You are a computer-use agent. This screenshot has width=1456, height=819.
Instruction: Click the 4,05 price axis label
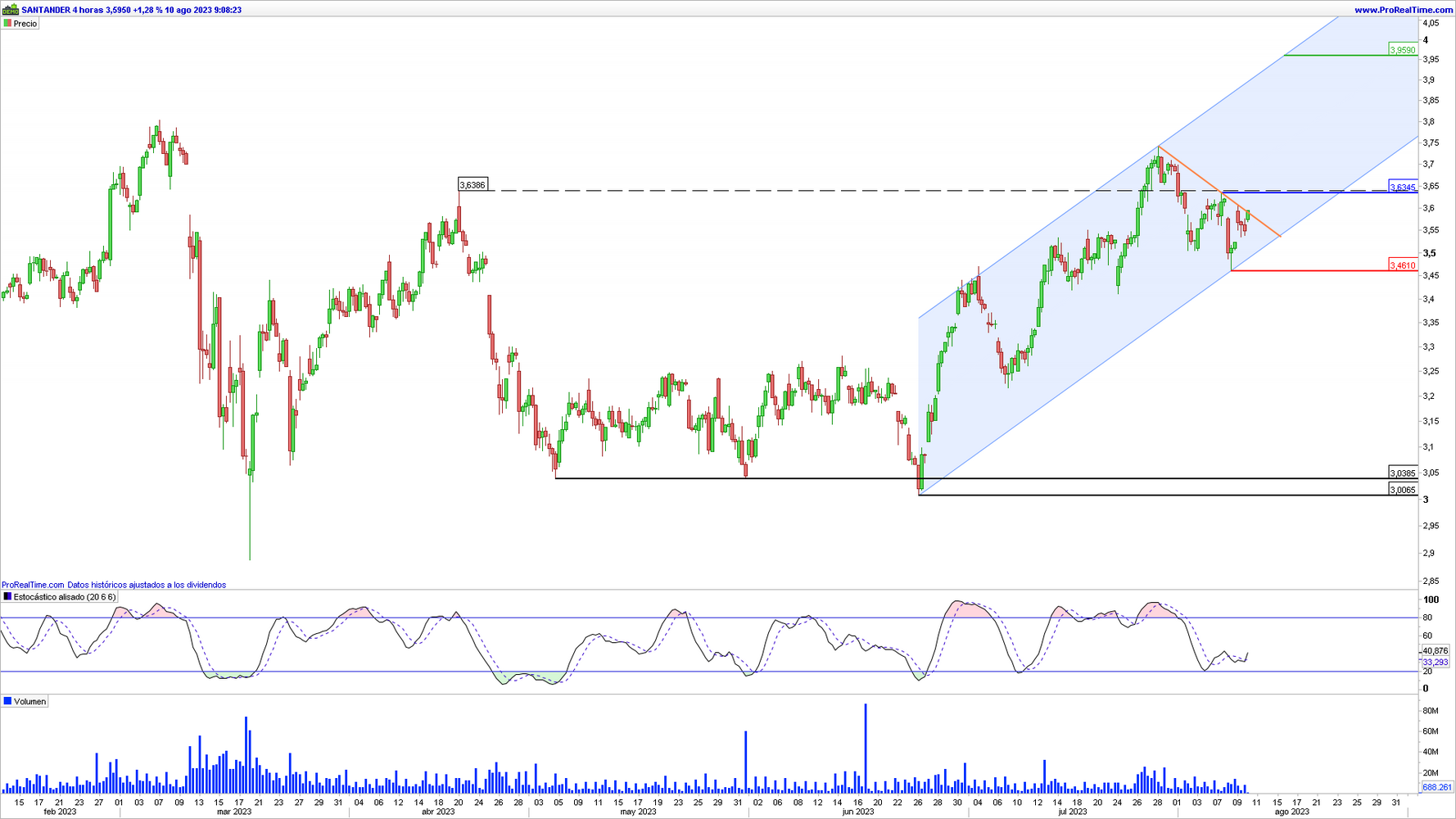[1431, 23]
